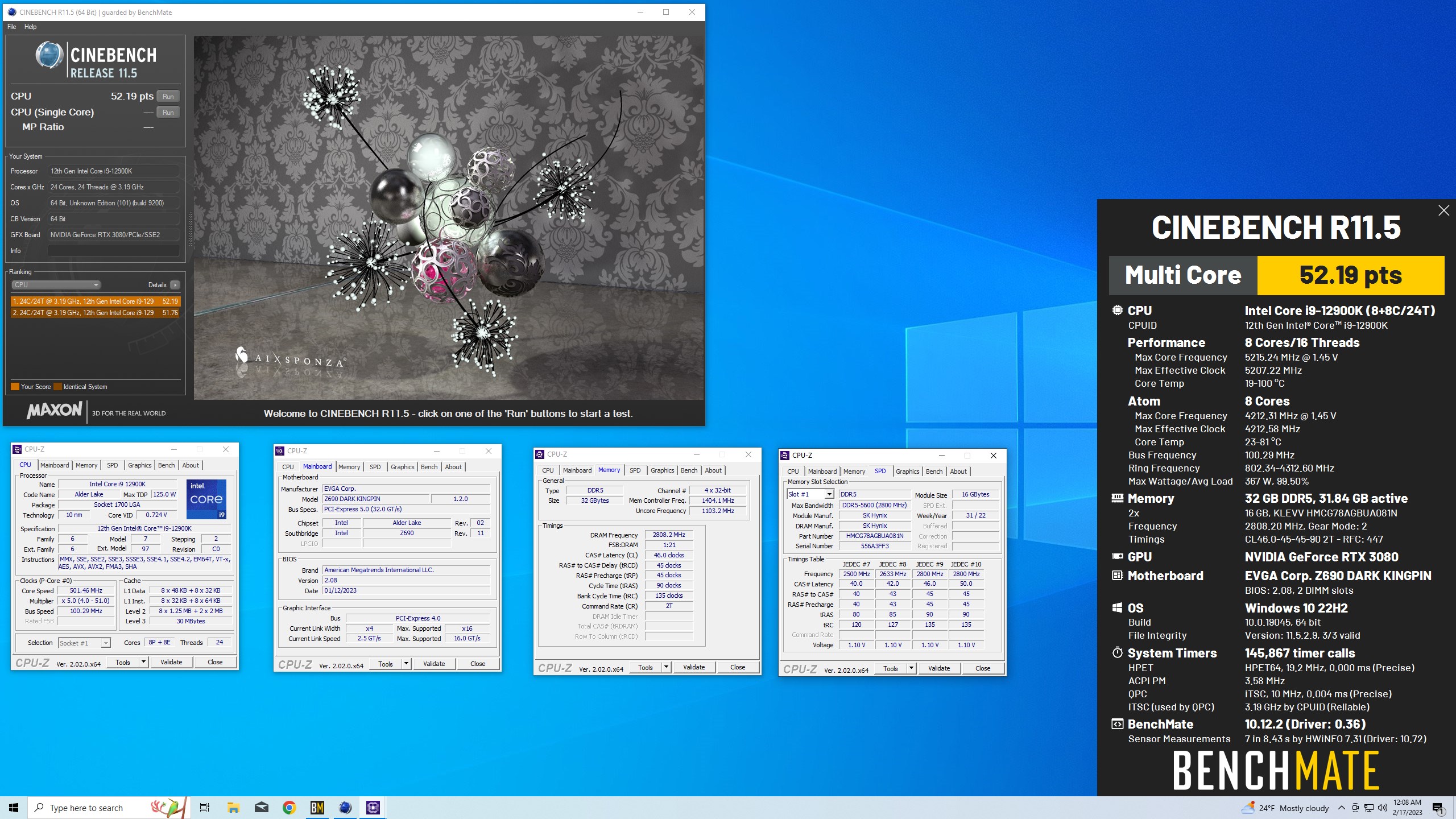Open the Windows Start menu
Screen dimensions: 1456x819
coord(14,808)
